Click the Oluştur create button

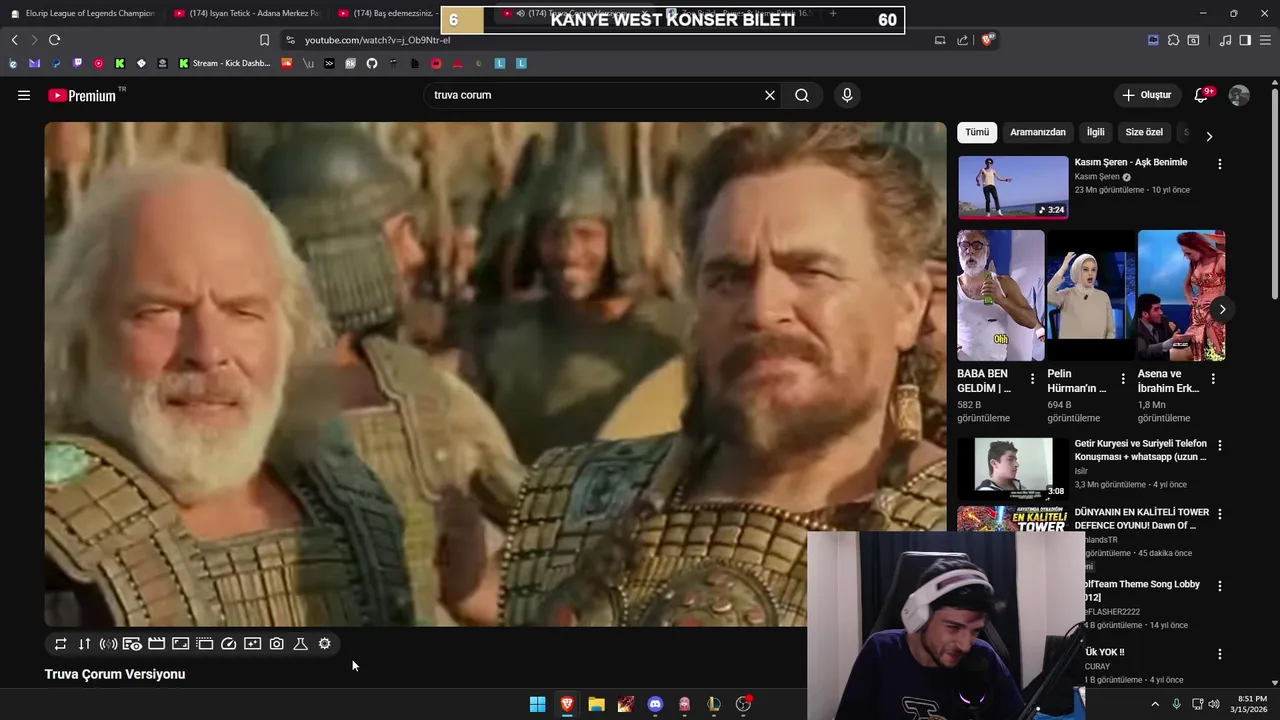point(1146,95)
